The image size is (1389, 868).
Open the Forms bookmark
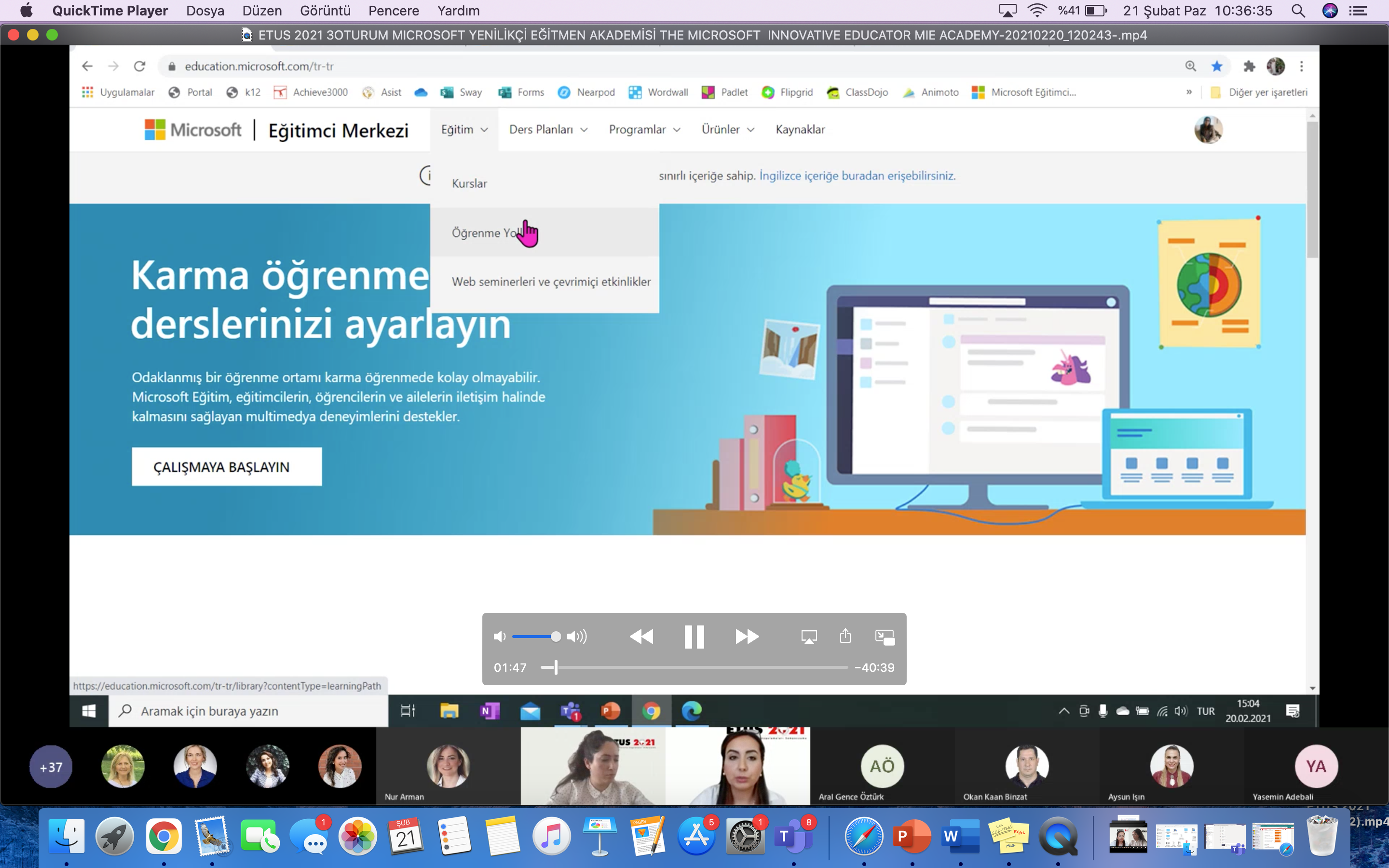click(x=521, y=93)
